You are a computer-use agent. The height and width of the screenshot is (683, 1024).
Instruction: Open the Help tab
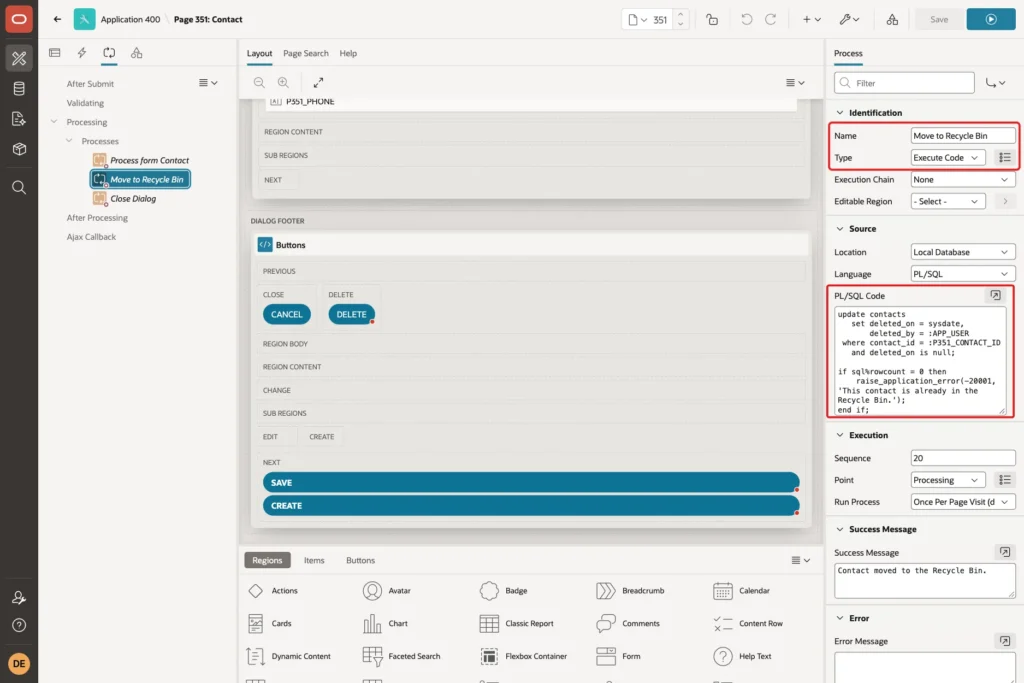pyautogui.click(x=348, y=54)
